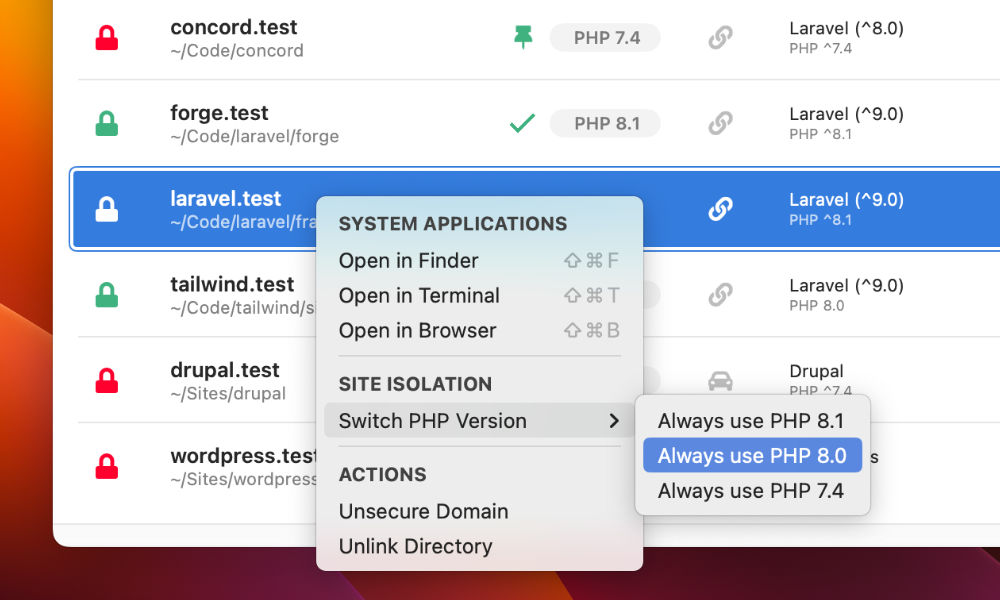Click Laravel (^9.0) in tailwind.test row
The image size is (1000, 600).
pyautogui.click(x=846, y=286)
